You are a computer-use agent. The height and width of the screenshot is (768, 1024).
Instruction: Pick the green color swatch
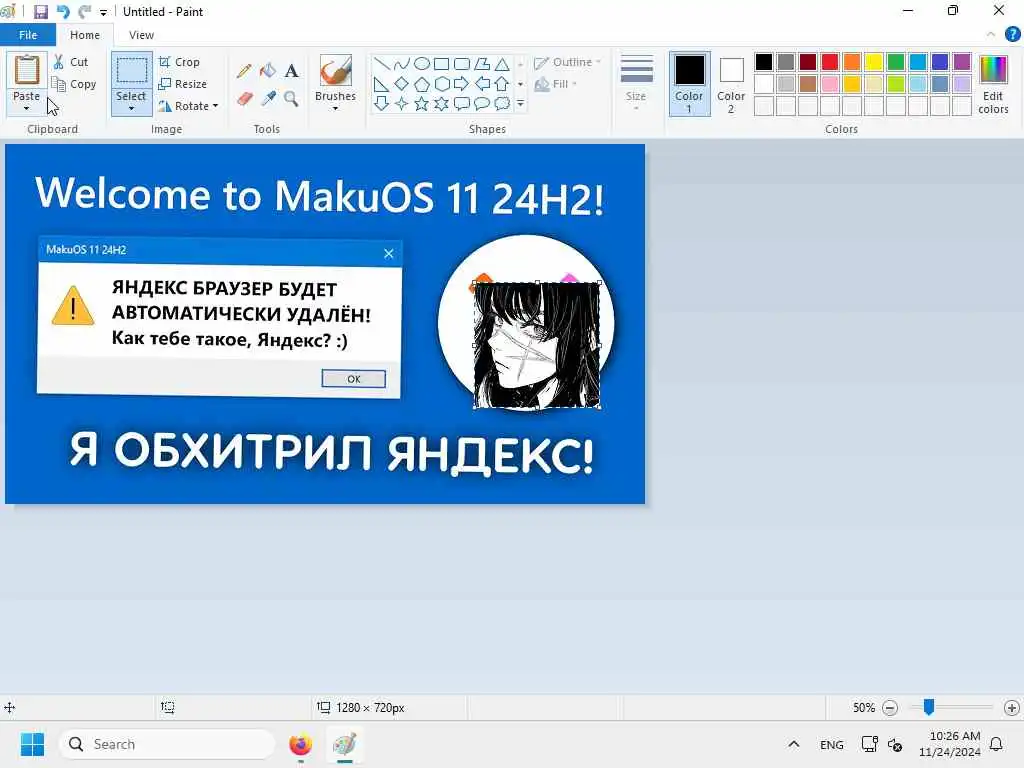tap(896, 62)
